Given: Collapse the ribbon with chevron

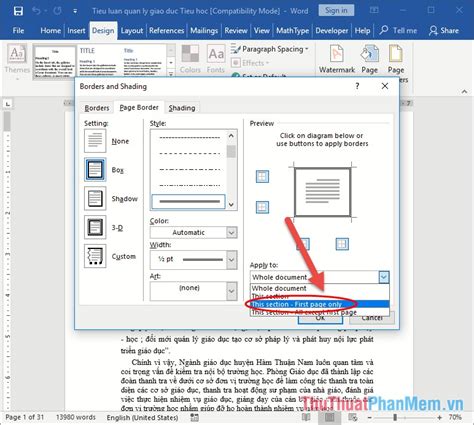Looking at the screenshot, I should [x=464, y=91].
